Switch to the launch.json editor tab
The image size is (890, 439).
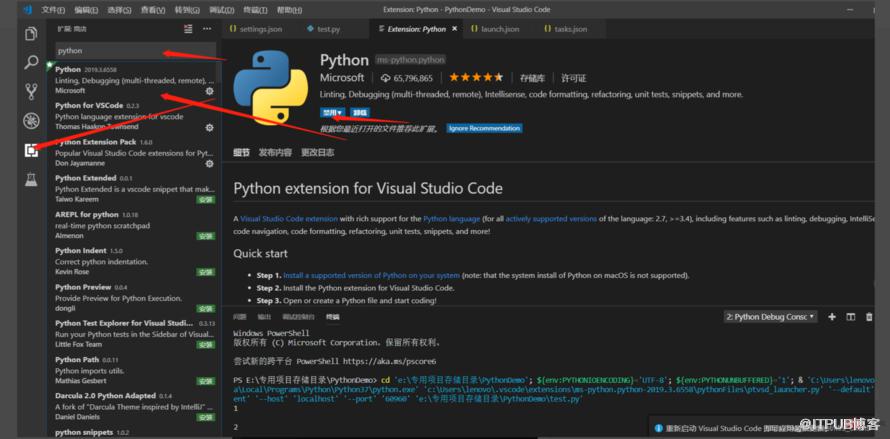[499, 29]
